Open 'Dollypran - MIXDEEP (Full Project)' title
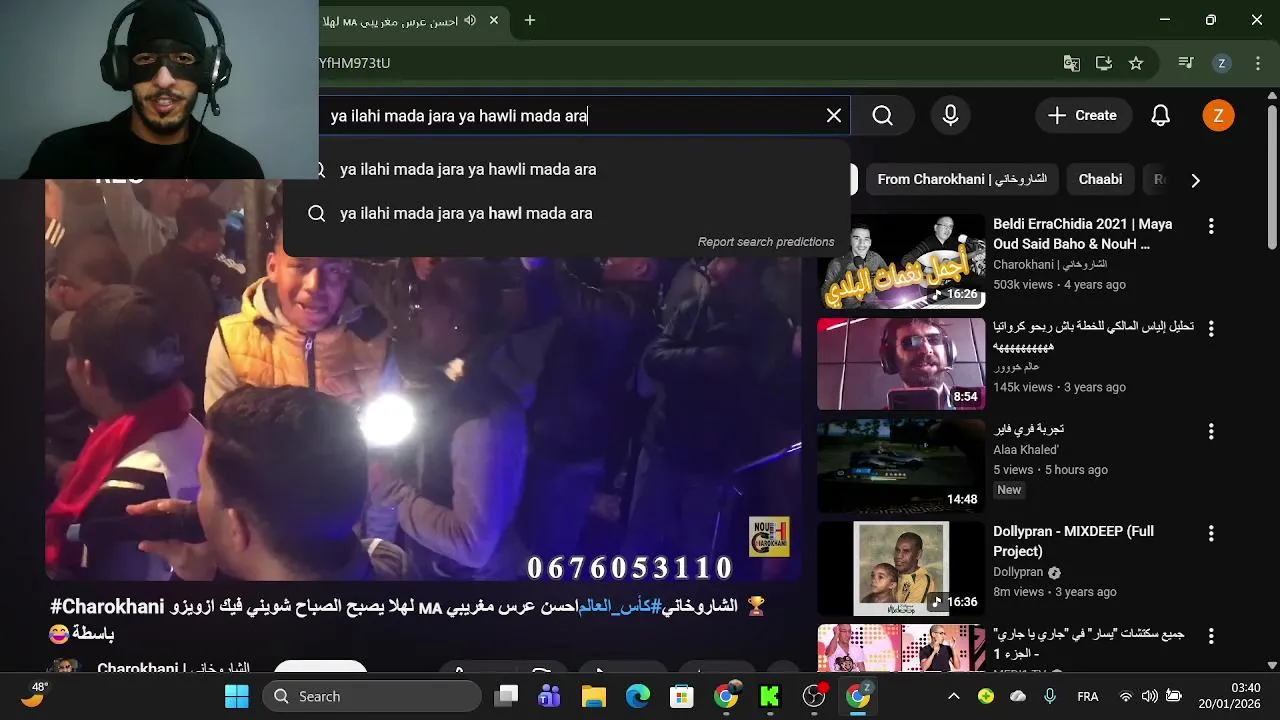The width and height of the screenshot is (1280, 720). [1073, 542]
